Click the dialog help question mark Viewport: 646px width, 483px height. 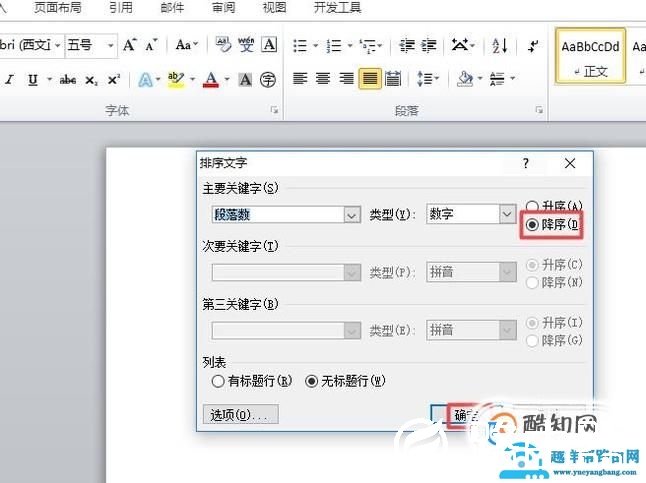(x=526, y=164)
